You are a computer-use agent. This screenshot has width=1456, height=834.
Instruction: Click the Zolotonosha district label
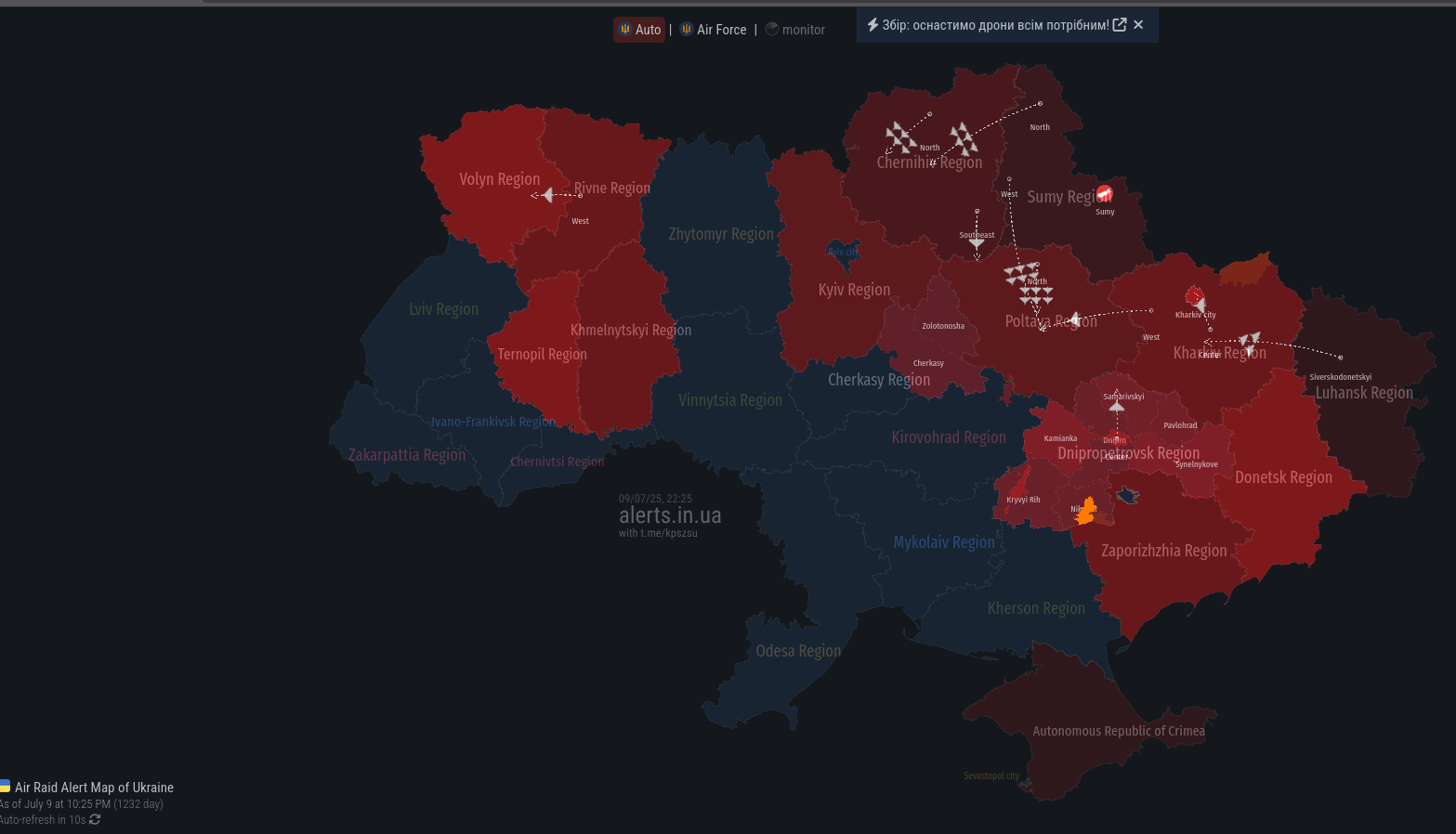point(943,326)
